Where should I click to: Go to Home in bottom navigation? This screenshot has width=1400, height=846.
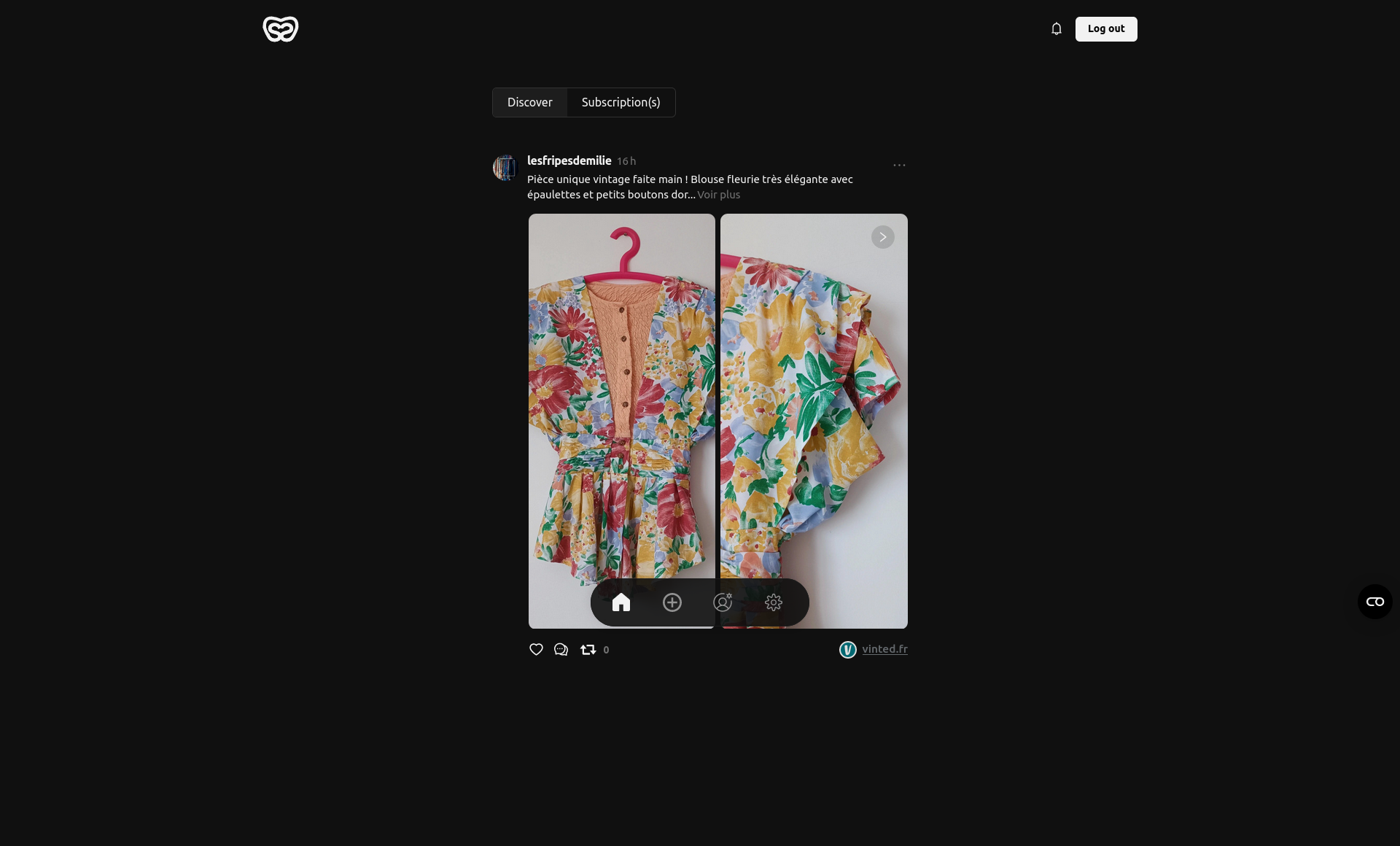pyautogui.click(x=621, y=602)
